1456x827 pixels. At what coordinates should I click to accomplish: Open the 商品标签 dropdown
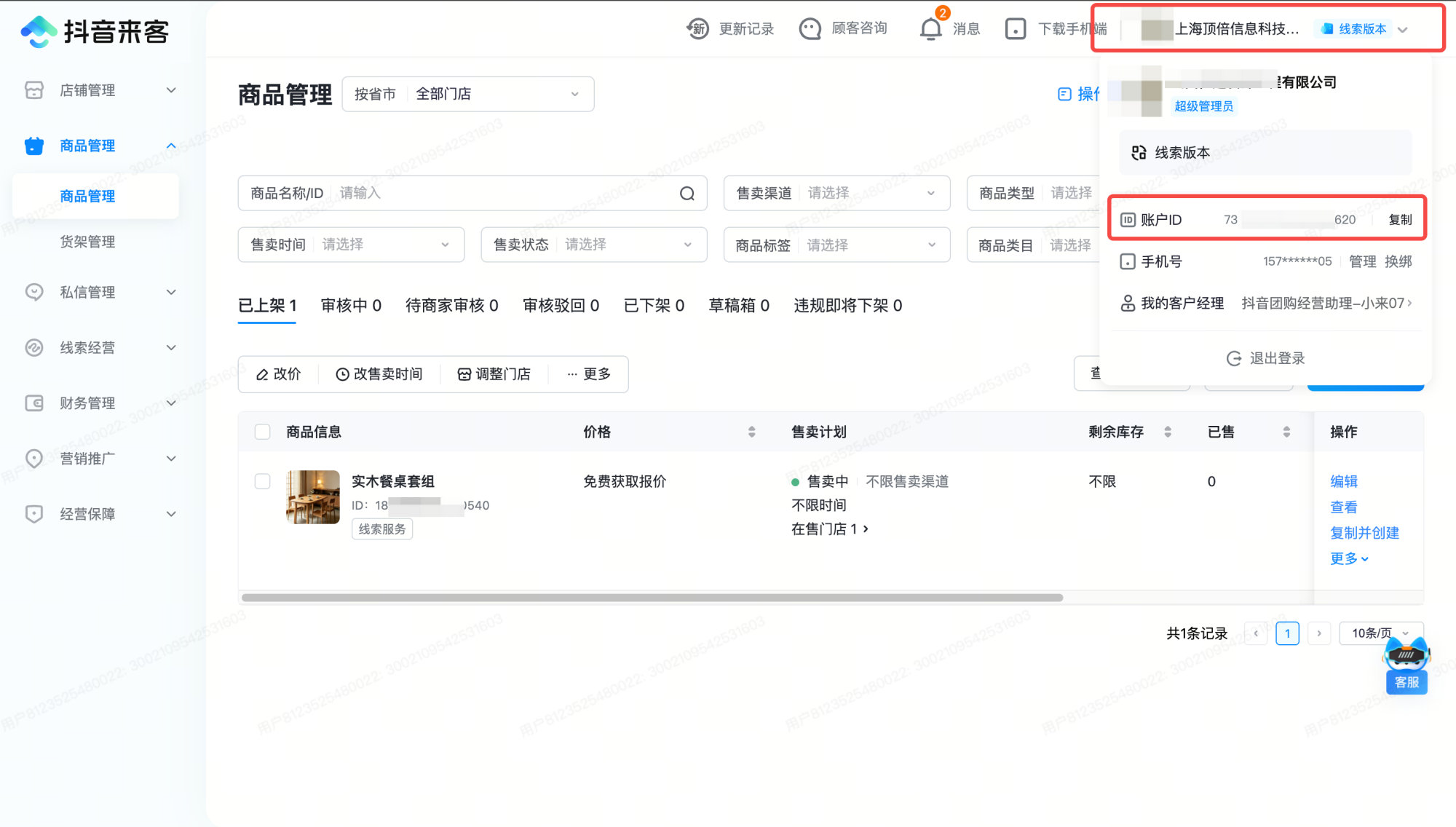(836, 245)
